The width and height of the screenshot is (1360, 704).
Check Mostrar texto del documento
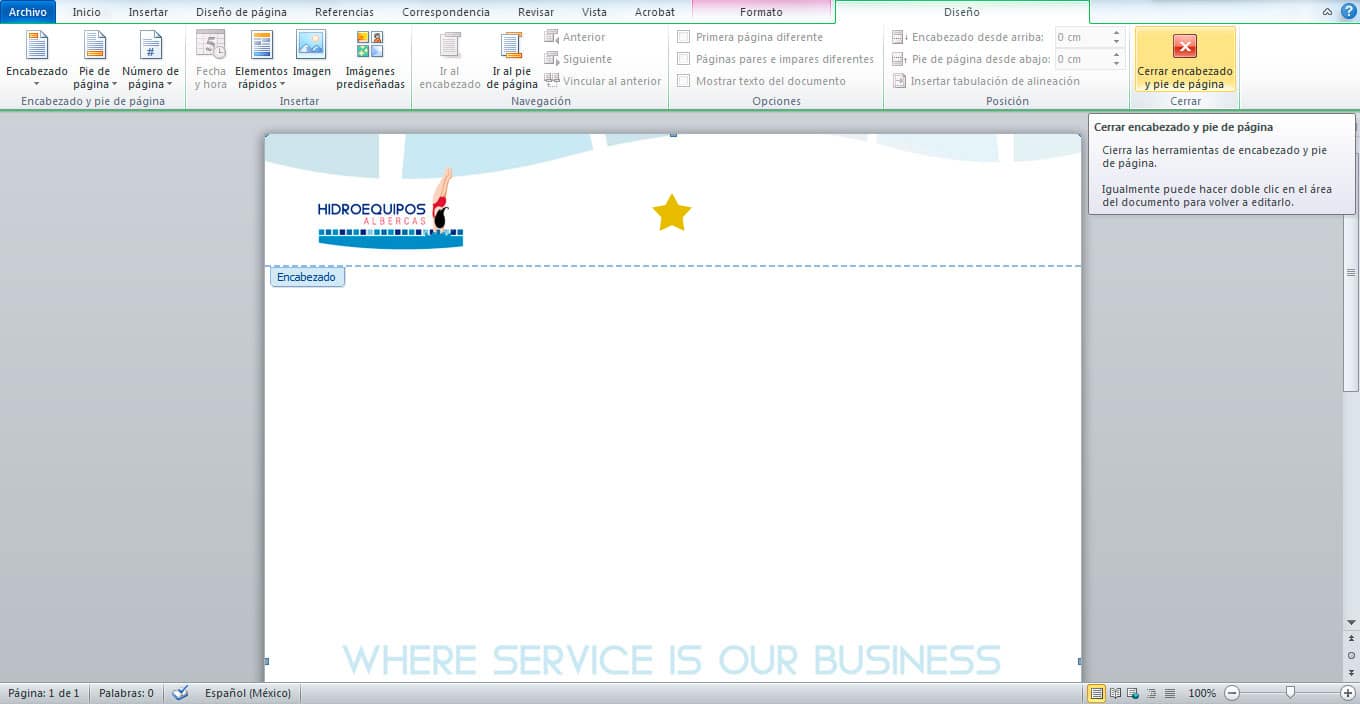pyautogui.click(x=684, y=81)
